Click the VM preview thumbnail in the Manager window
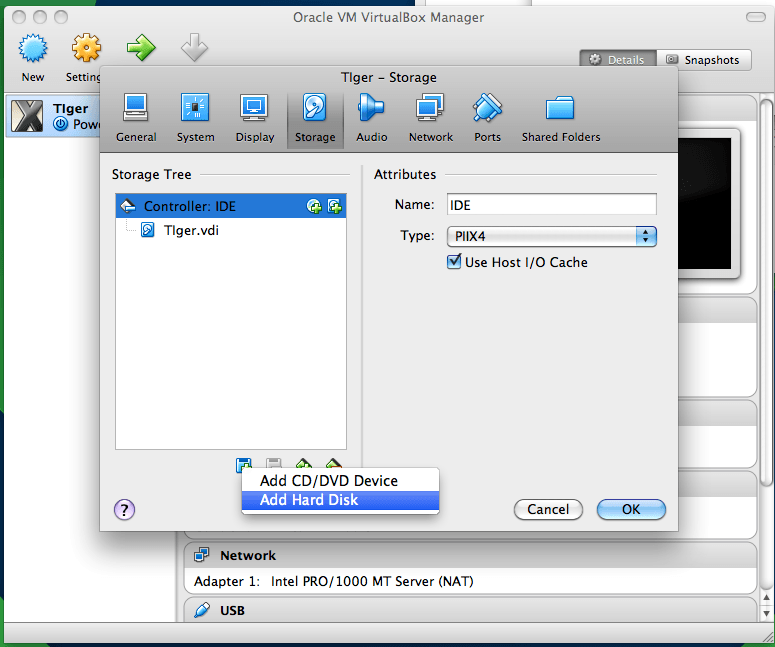Viewport: 775px width, 647px height. click(x=704, y=203)
